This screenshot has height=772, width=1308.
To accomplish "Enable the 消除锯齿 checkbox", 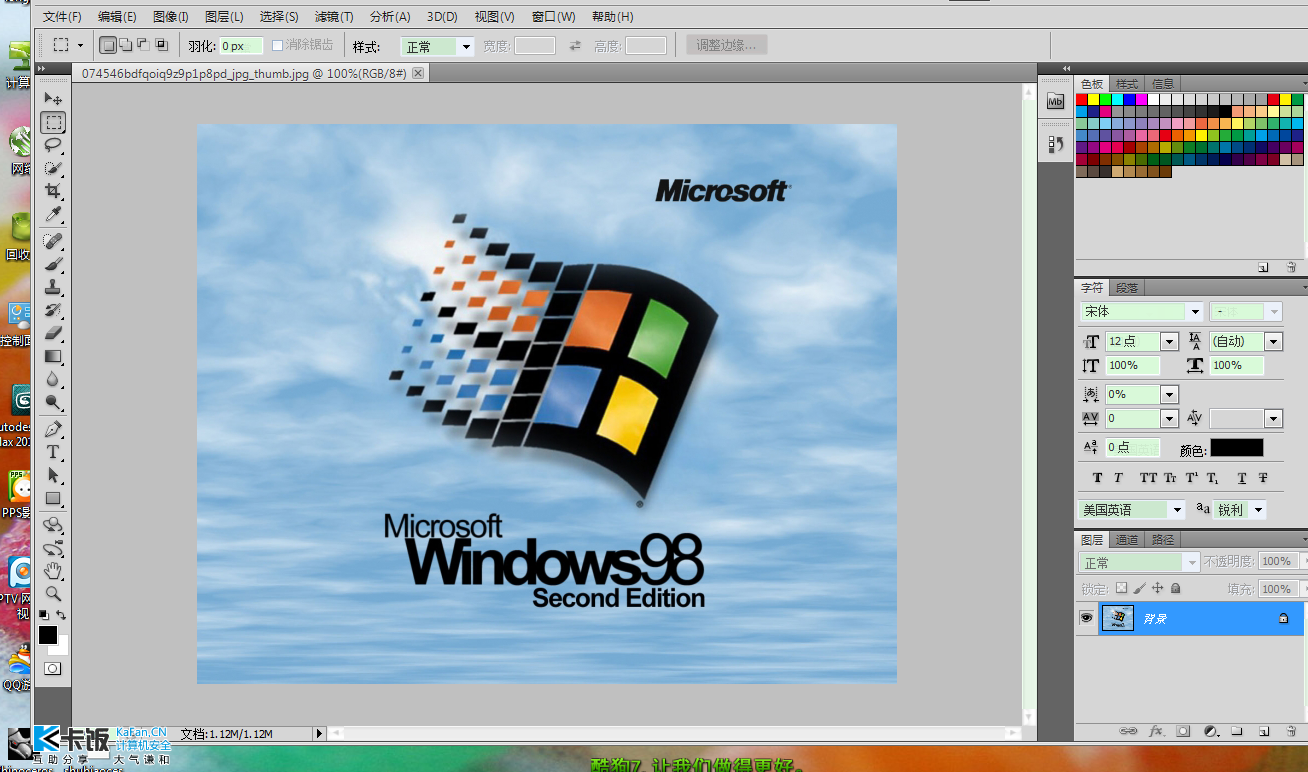I will (x=278, y=46).
